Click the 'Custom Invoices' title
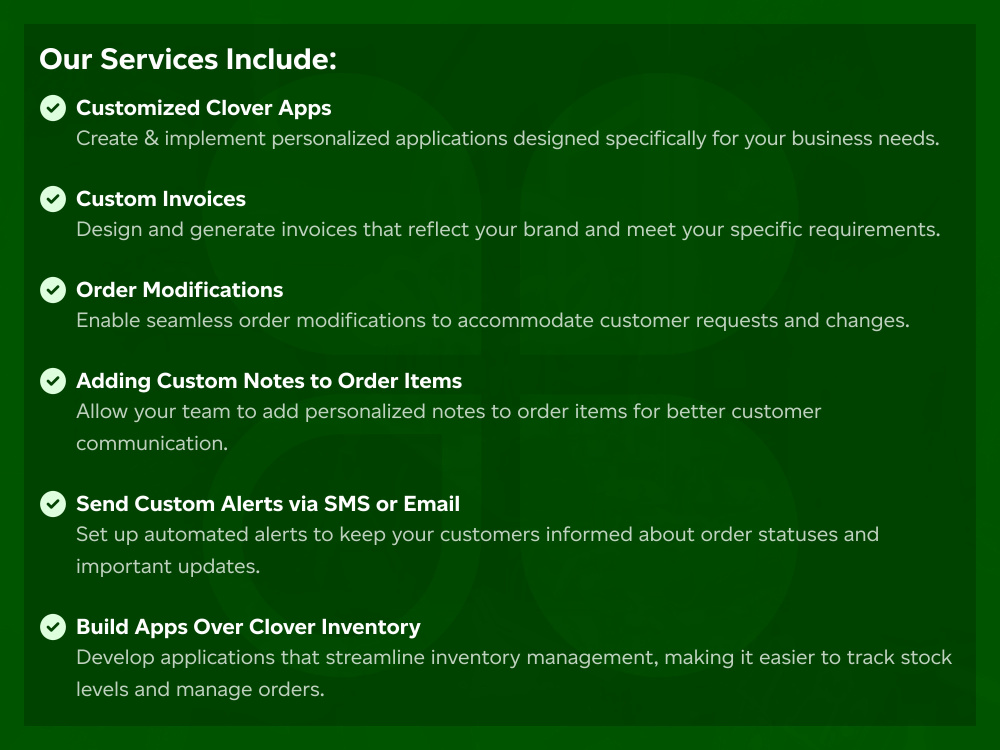The width and height of the screenshot is (1000, 750). 161,199
